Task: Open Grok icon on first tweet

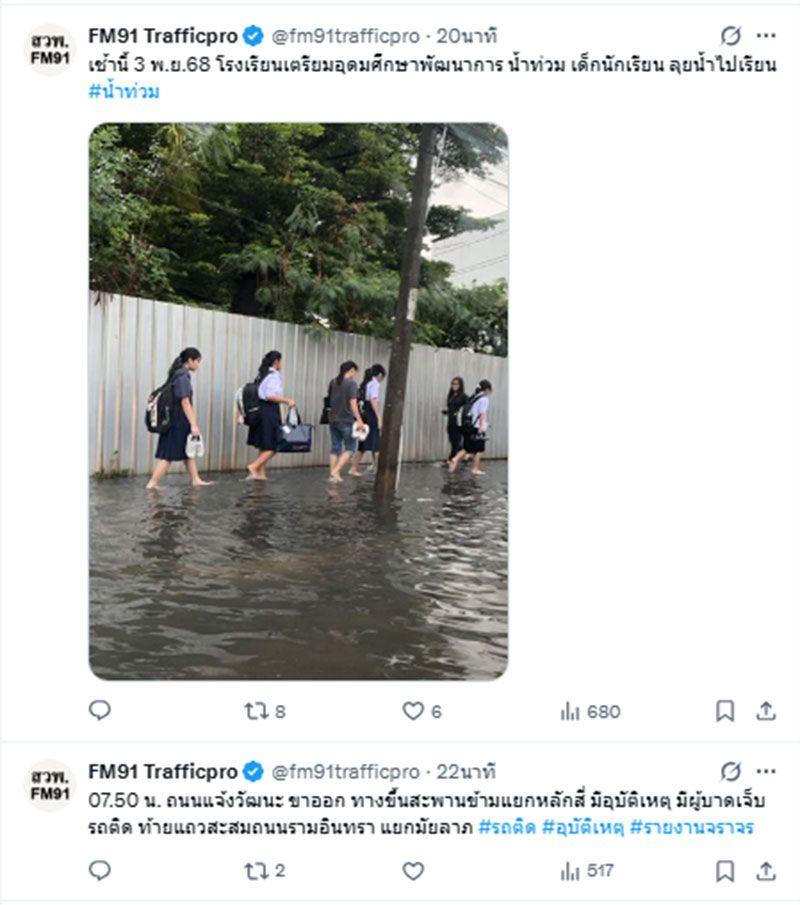Action: (x=731, y=37)
